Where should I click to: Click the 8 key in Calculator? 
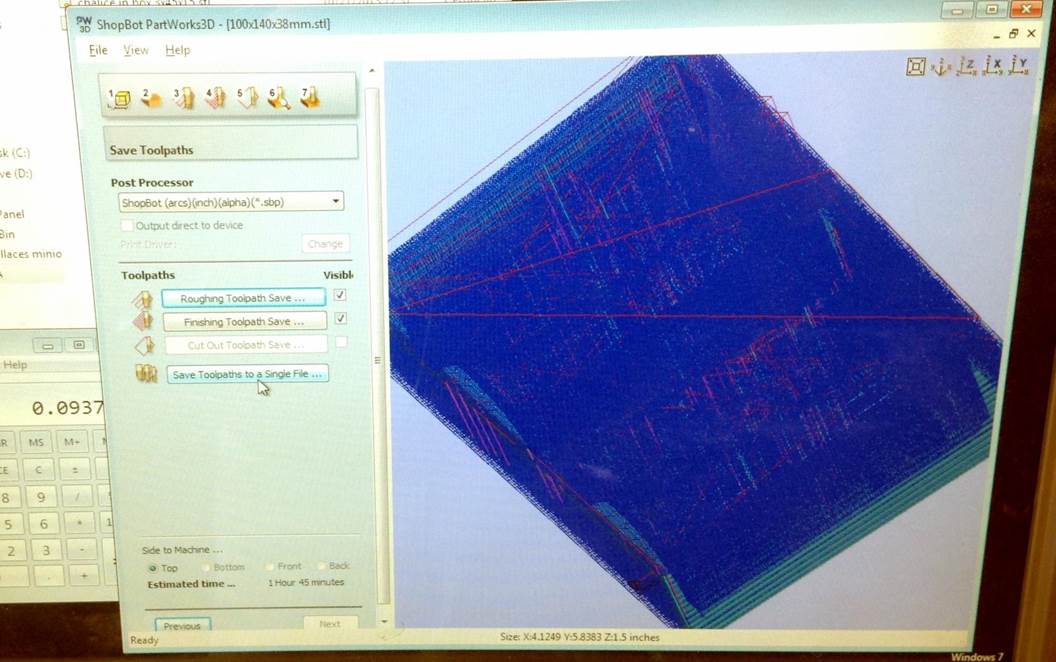[x=5, y=498]
